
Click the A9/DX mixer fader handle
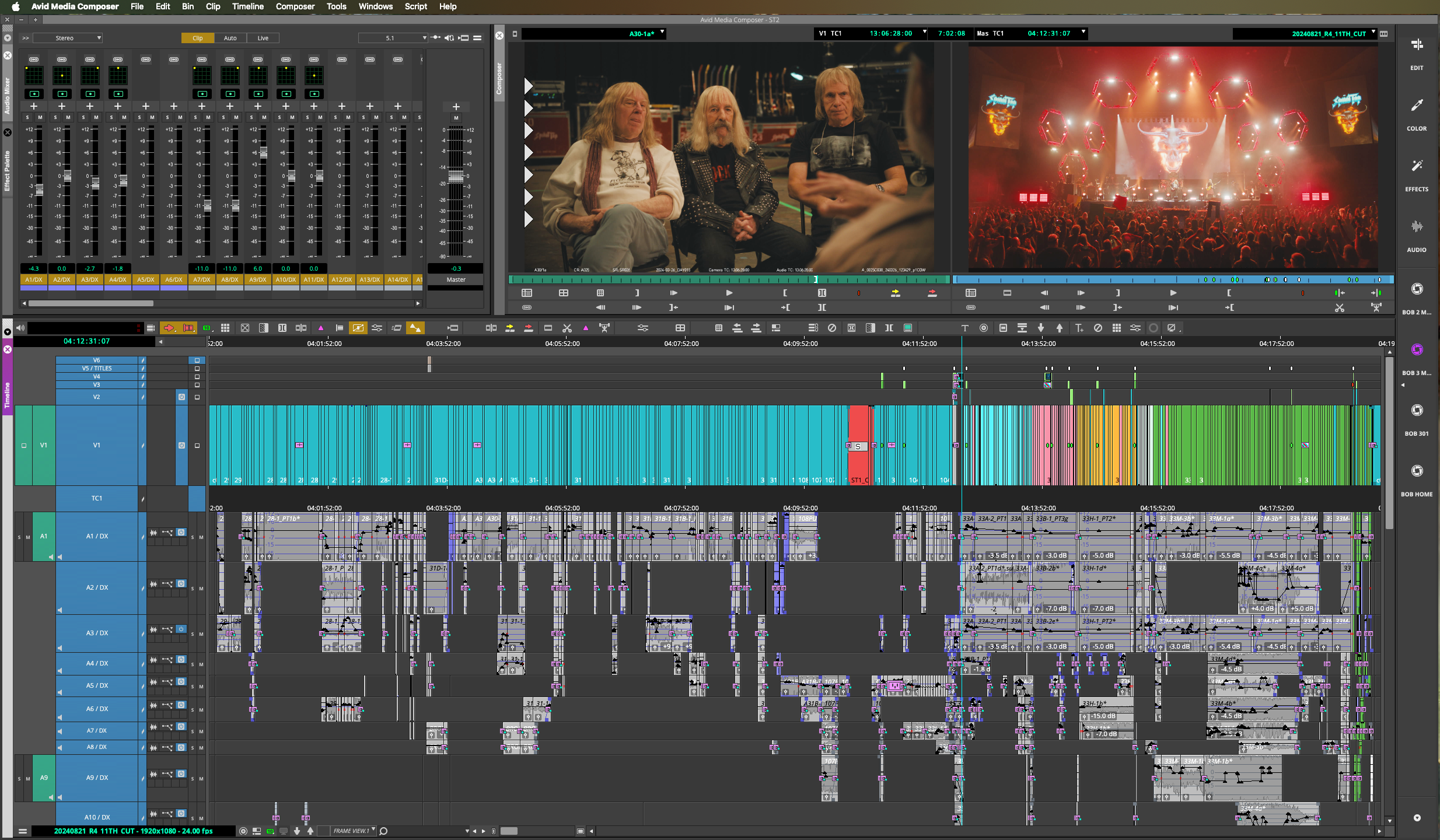coord(263,153)
